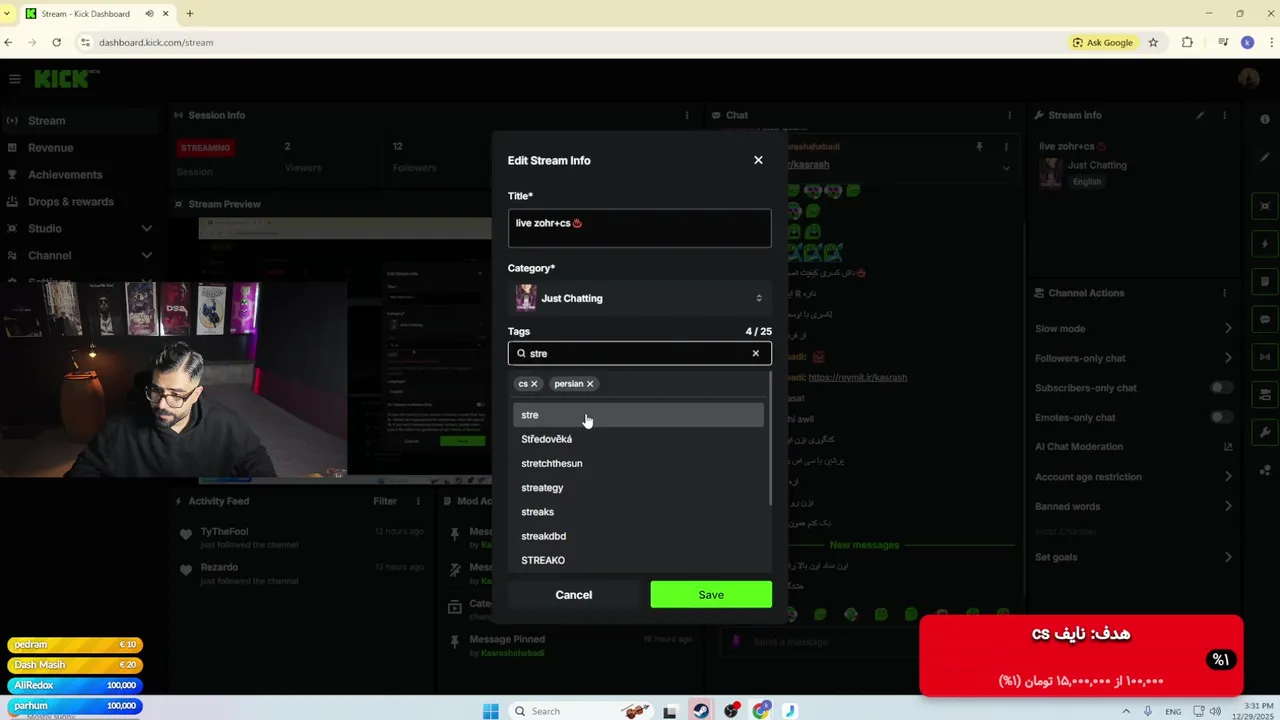Image resolution: width=1280 pixels, height=720 pixels.
Task: Select the 'streategy' tag suggestion
Action: (x=638, y=488)
